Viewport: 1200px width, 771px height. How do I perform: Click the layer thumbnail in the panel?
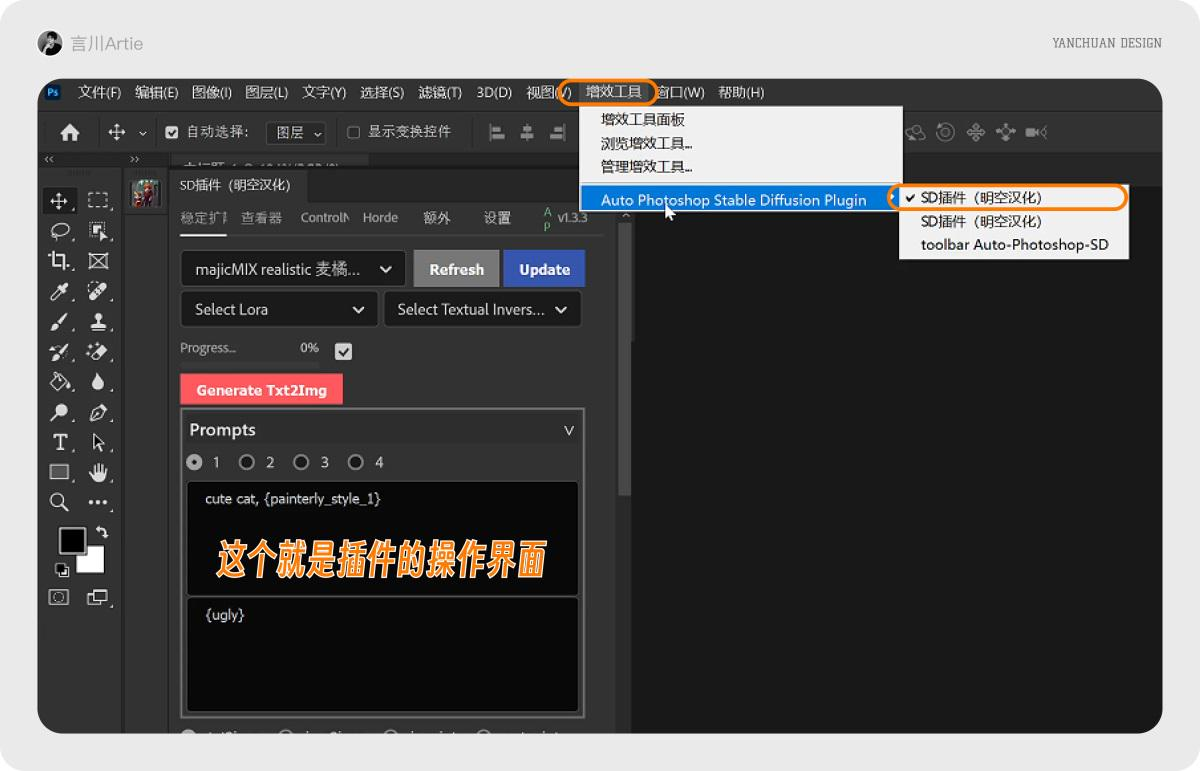coord(145,193)
